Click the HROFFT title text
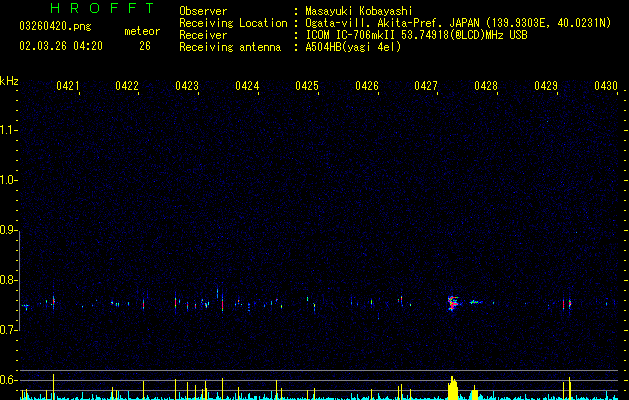The height and width of the screenshot is (400, 629). click(x=103, y=8)
